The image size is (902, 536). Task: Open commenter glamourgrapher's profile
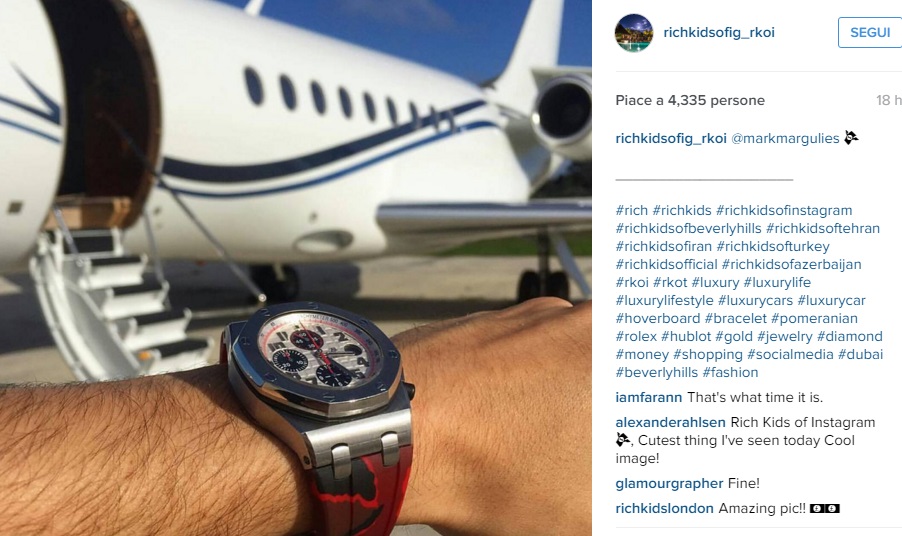coord(669,483)
